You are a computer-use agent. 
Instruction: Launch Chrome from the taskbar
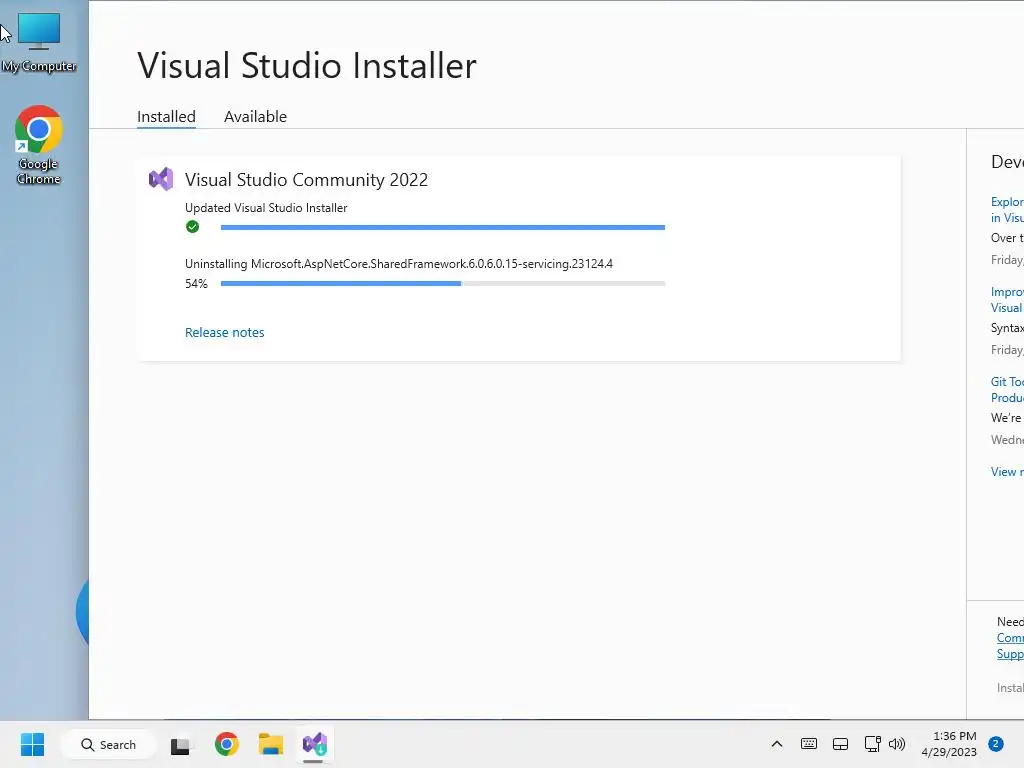[x=227, y=744]
